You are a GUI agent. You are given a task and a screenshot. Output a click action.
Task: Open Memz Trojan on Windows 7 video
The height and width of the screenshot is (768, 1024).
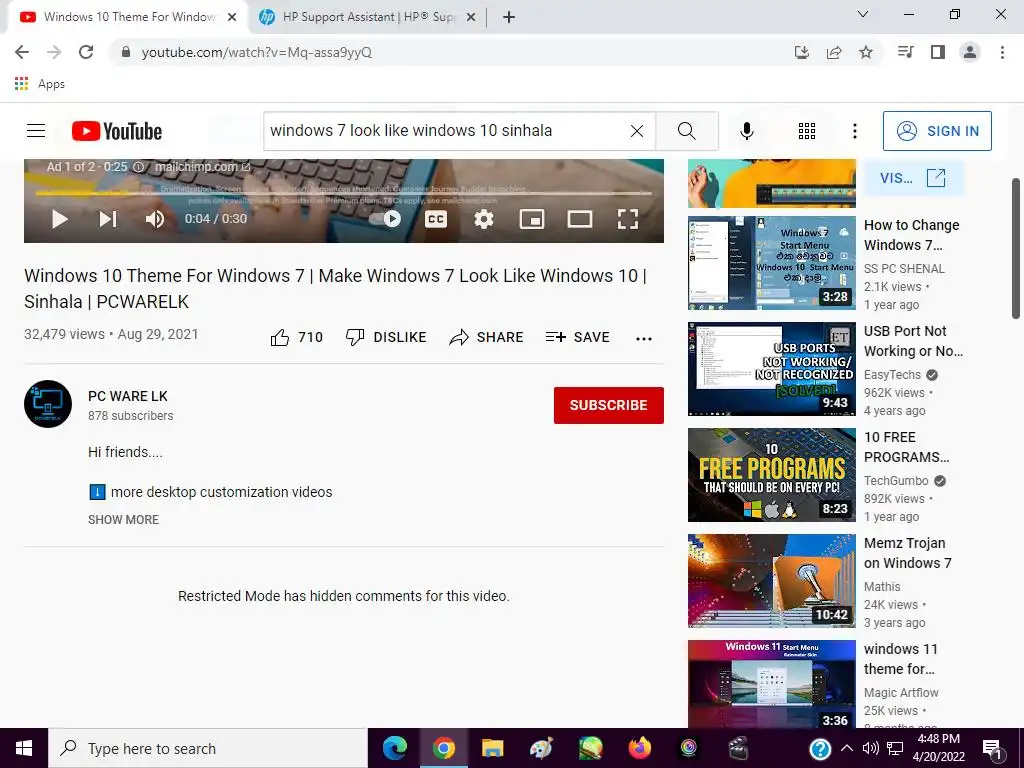[x=908, y=552]
